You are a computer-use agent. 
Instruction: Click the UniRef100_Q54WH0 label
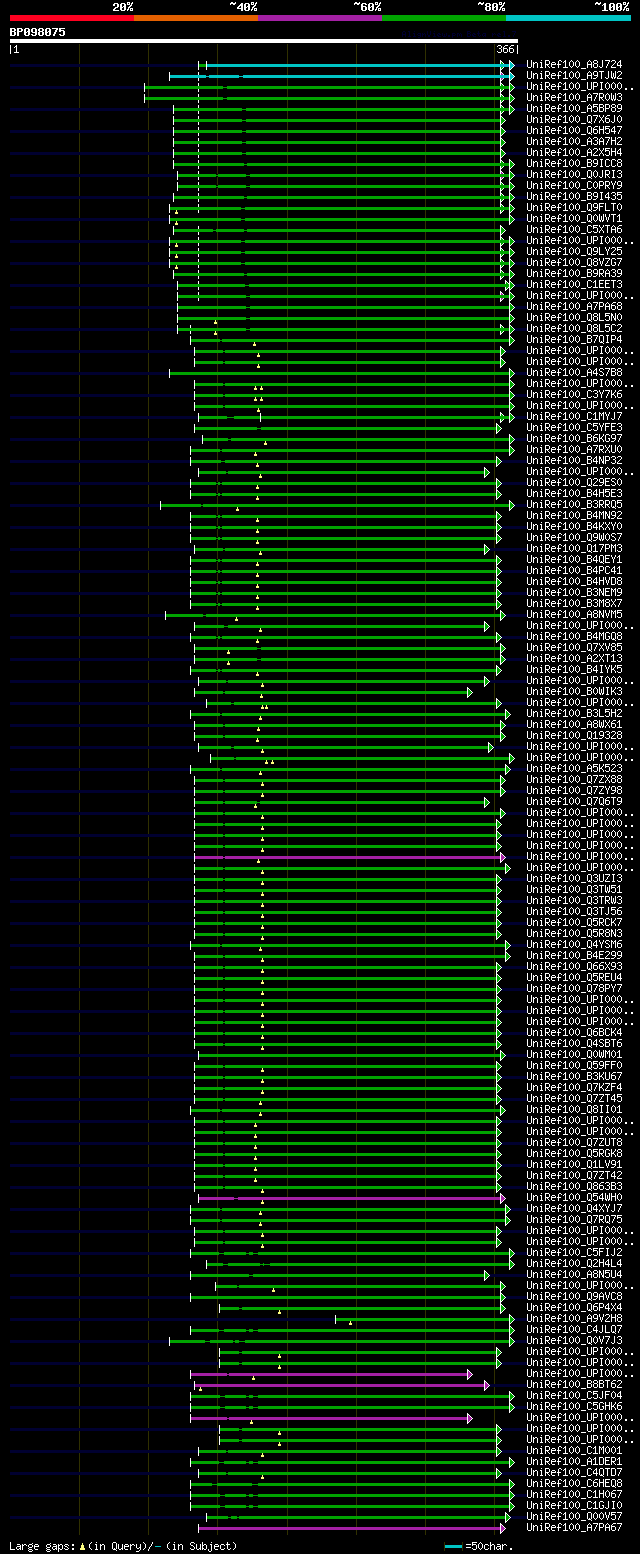tap(574, 1198)
